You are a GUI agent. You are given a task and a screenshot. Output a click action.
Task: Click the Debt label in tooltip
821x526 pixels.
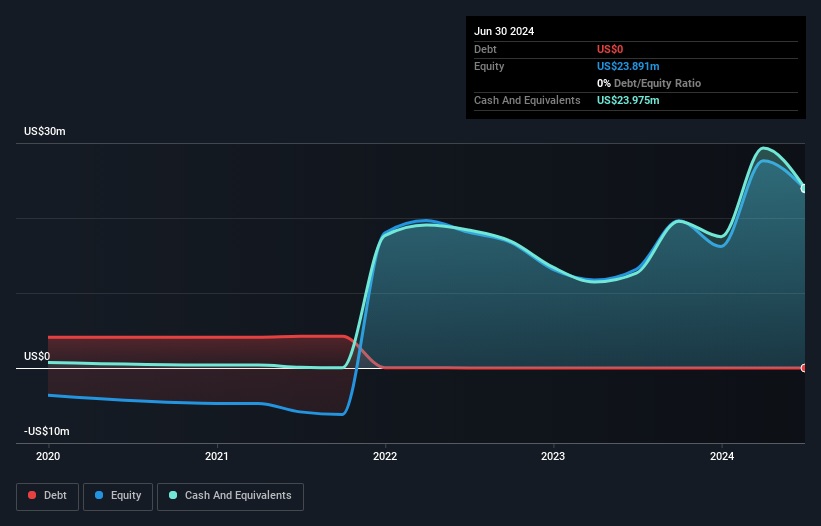(x=485, y=49)
